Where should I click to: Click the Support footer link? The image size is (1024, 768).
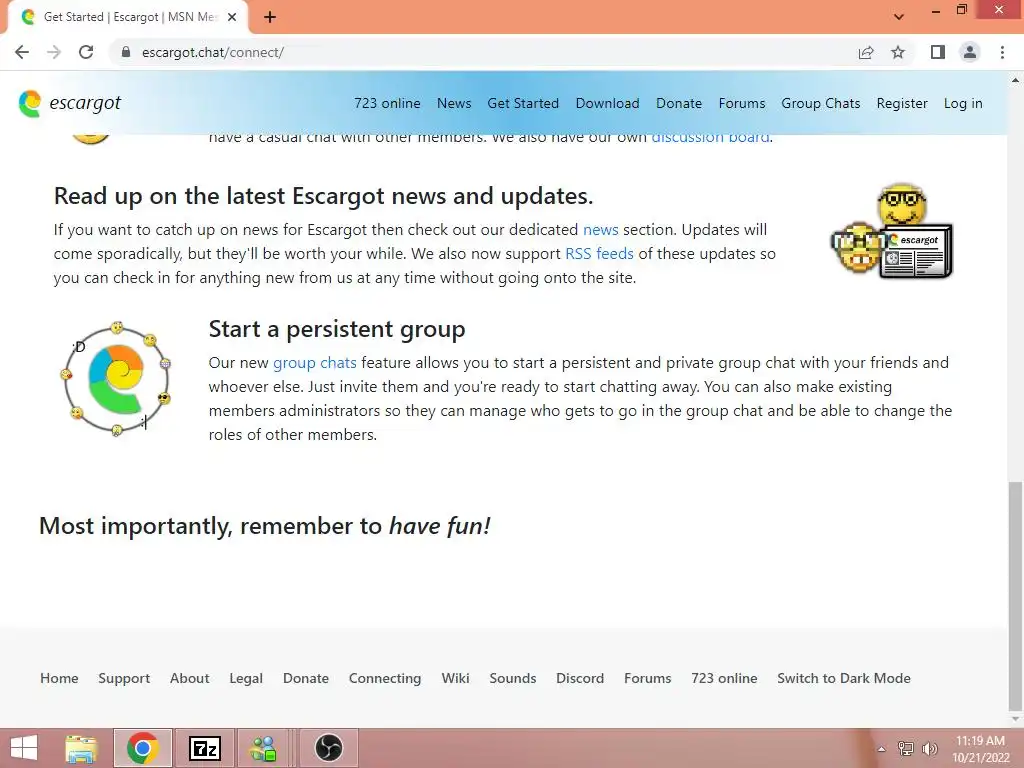pos(124,678)
